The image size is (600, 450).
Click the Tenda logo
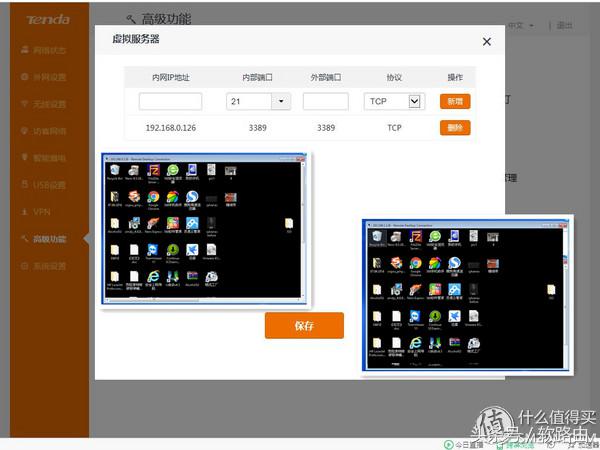48,20
